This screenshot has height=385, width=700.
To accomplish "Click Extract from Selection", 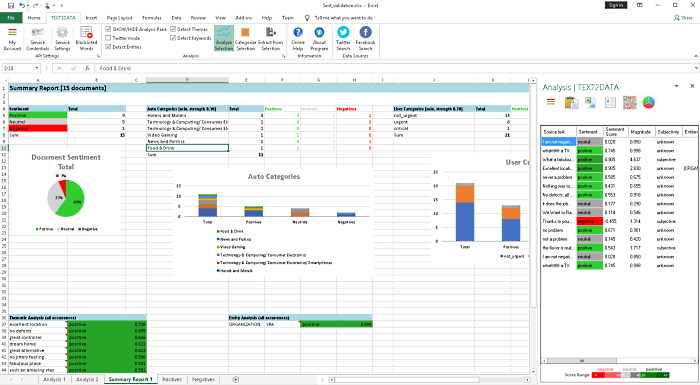I will [271, 38].
